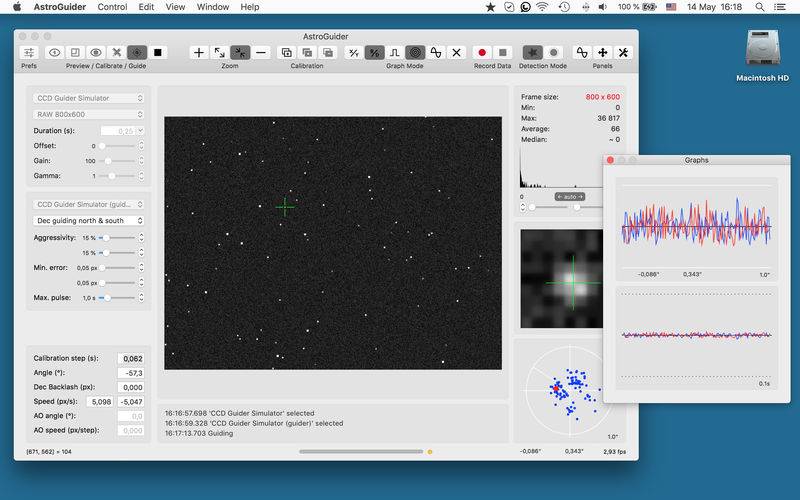Click the Angle value field
This screenshot has width=800, height=500.
click(x=131, y=373)
